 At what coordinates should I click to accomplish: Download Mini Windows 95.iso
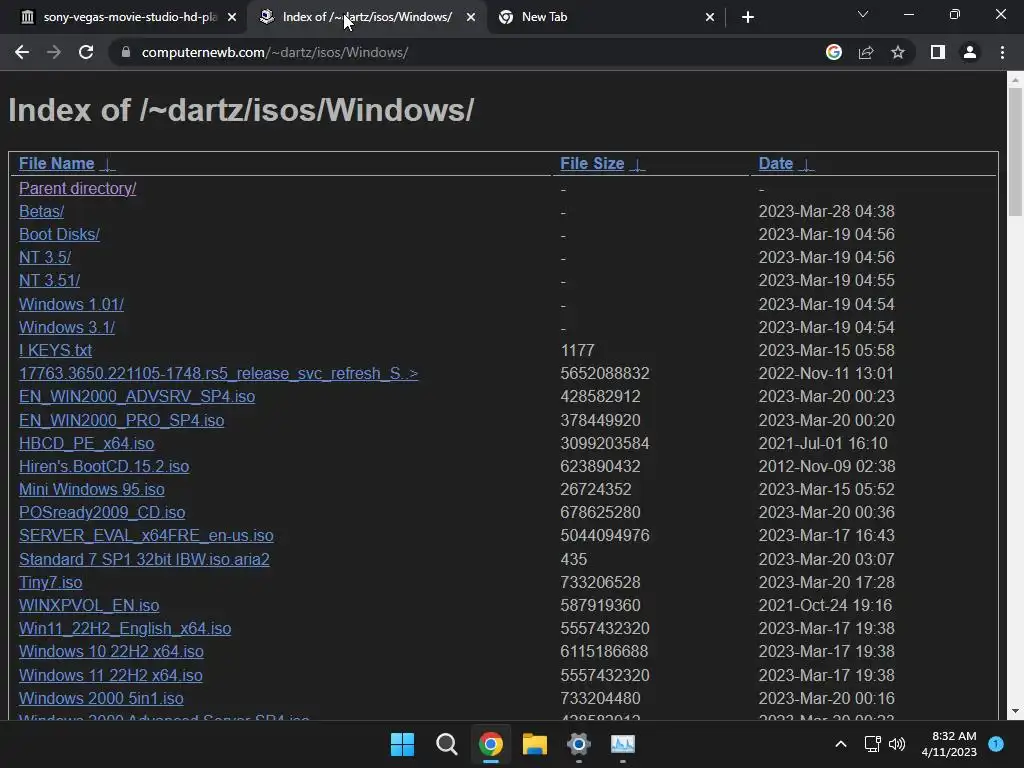coord(92,489)
